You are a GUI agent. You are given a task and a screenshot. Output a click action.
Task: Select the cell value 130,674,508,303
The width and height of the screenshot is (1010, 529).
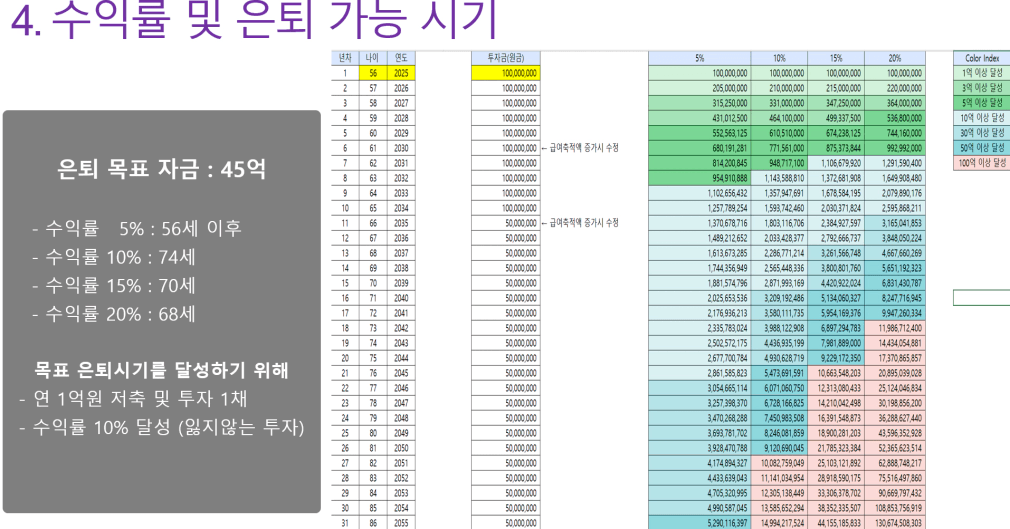coord(895,523)
